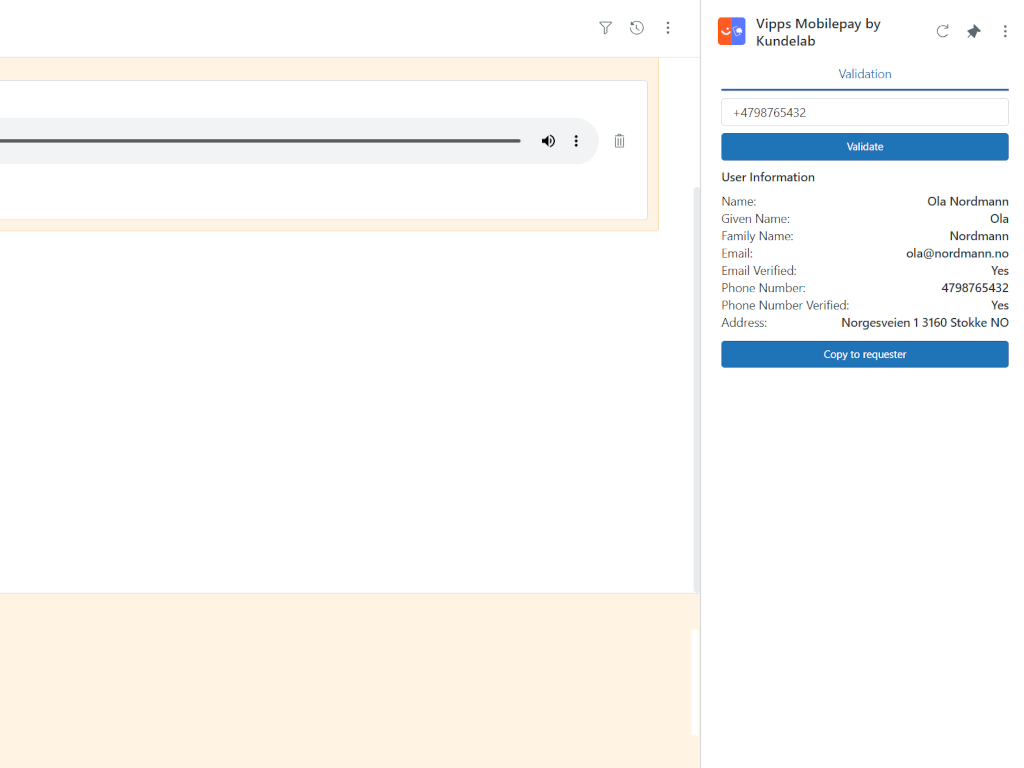
Task: Open the ticket options kebab menu
Action: [667, 28]
